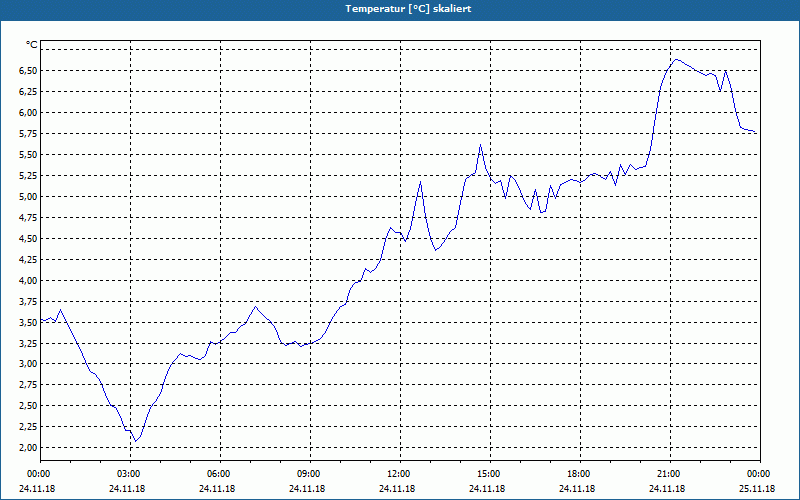Image resolution: width=800 pixels, height=500 pixels.
Task: Click the '6,00' y-axis value
Action: point(28,113)
